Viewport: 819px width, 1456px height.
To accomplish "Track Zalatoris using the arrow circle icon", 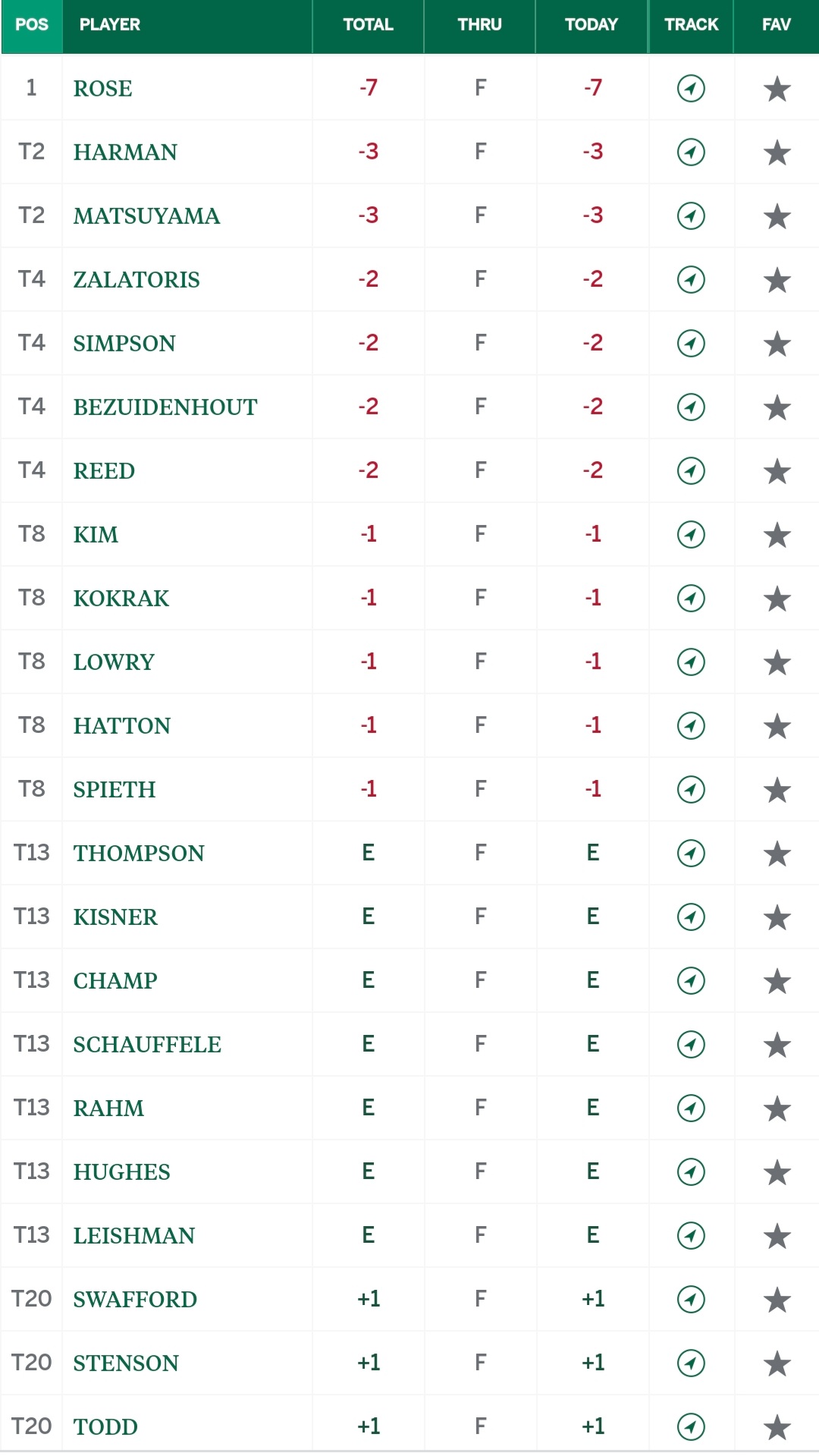I will (x=691, y=279).
